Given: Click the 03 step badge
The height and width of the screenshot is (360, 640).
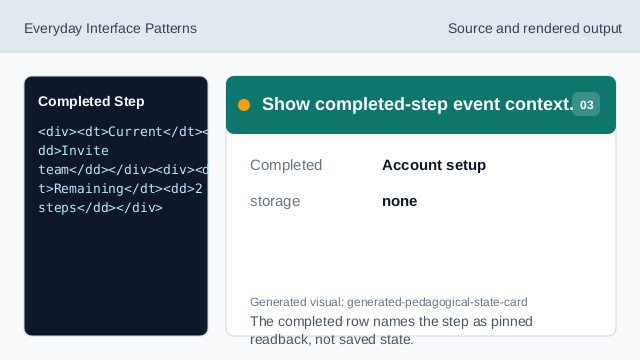Looking at the screenshot, I should (x=586, y=104).
